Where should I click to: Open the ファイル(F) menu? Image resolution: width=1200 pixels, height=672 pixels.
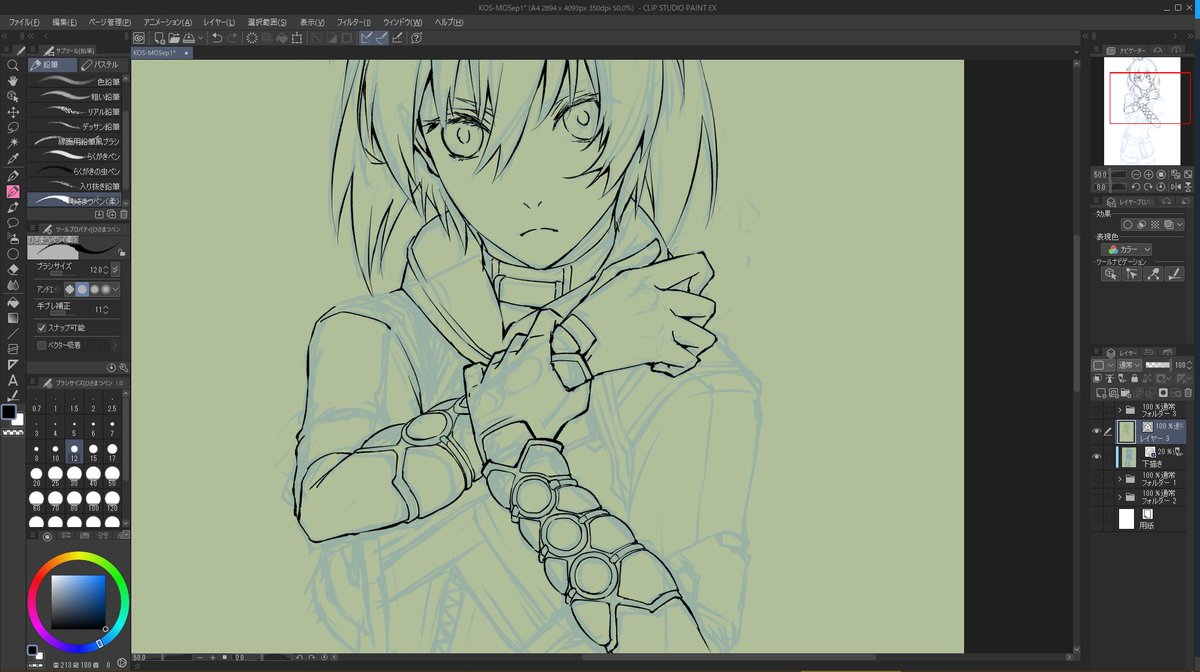coord(24,22)
